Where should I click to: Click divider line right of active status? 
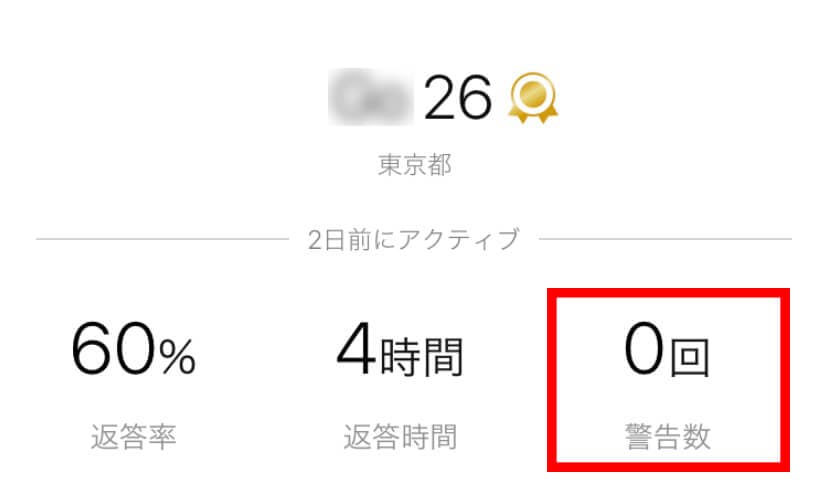(665, 240)
